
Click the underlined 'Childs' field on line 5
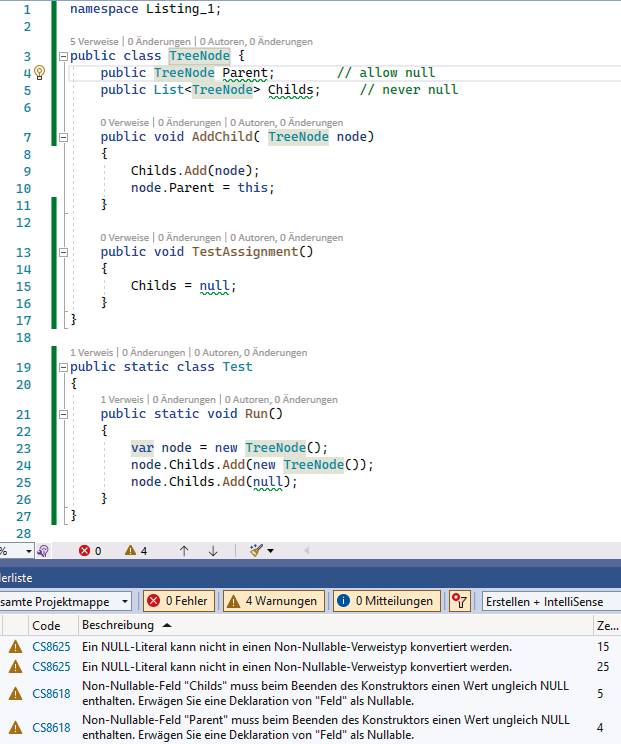[290, 90]
